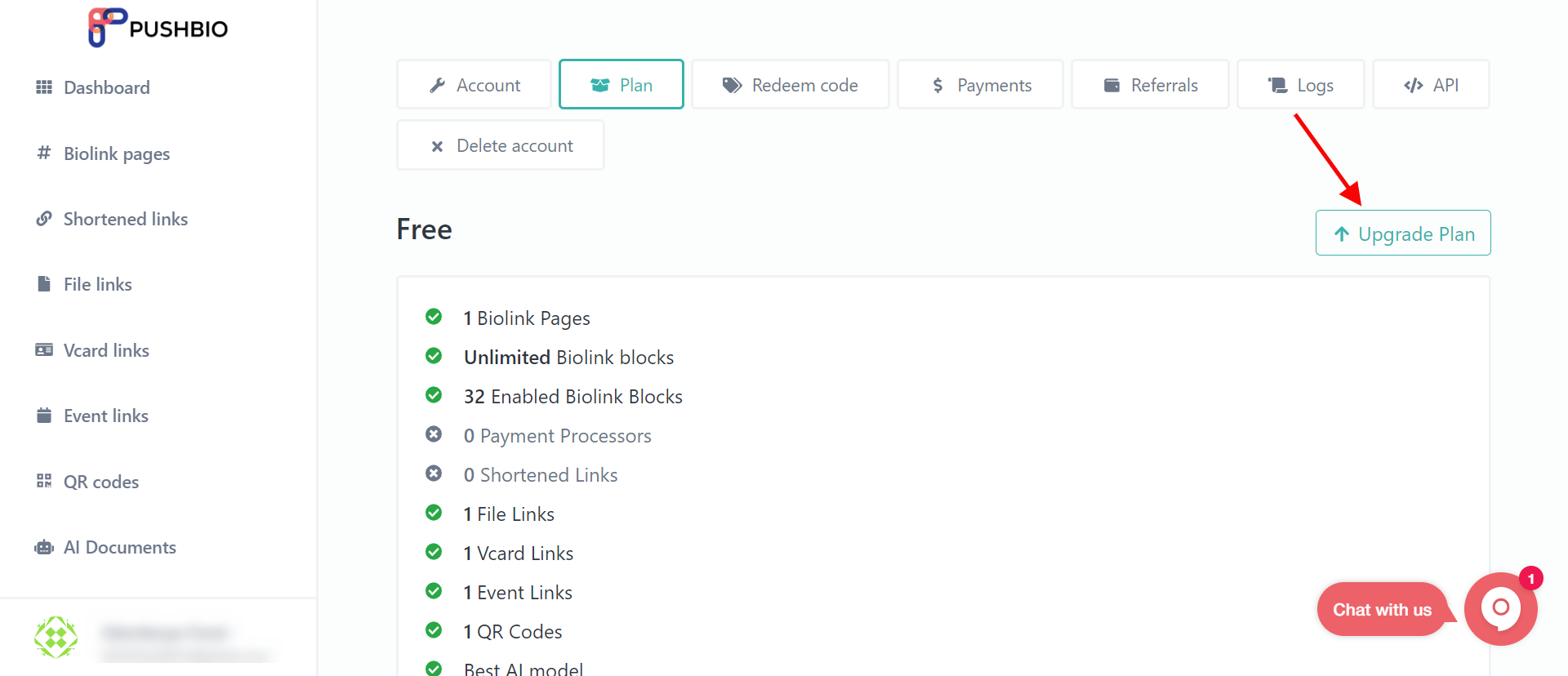This screenshot has width=1568, height=676.
Task: Open the chat bubble widget icon
Action: (x=1500, y=608)
